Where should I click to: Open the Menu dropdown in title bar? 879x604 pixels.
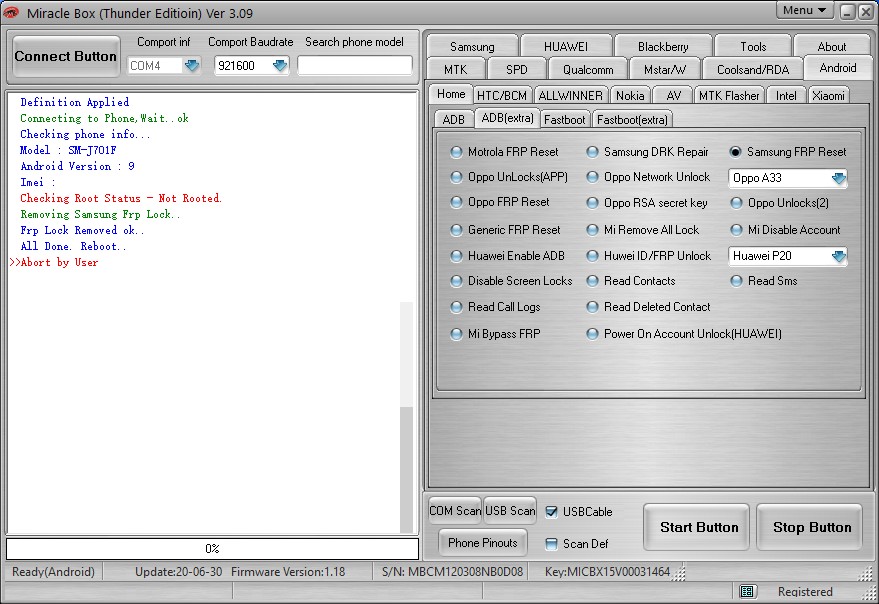click(804, 10)
